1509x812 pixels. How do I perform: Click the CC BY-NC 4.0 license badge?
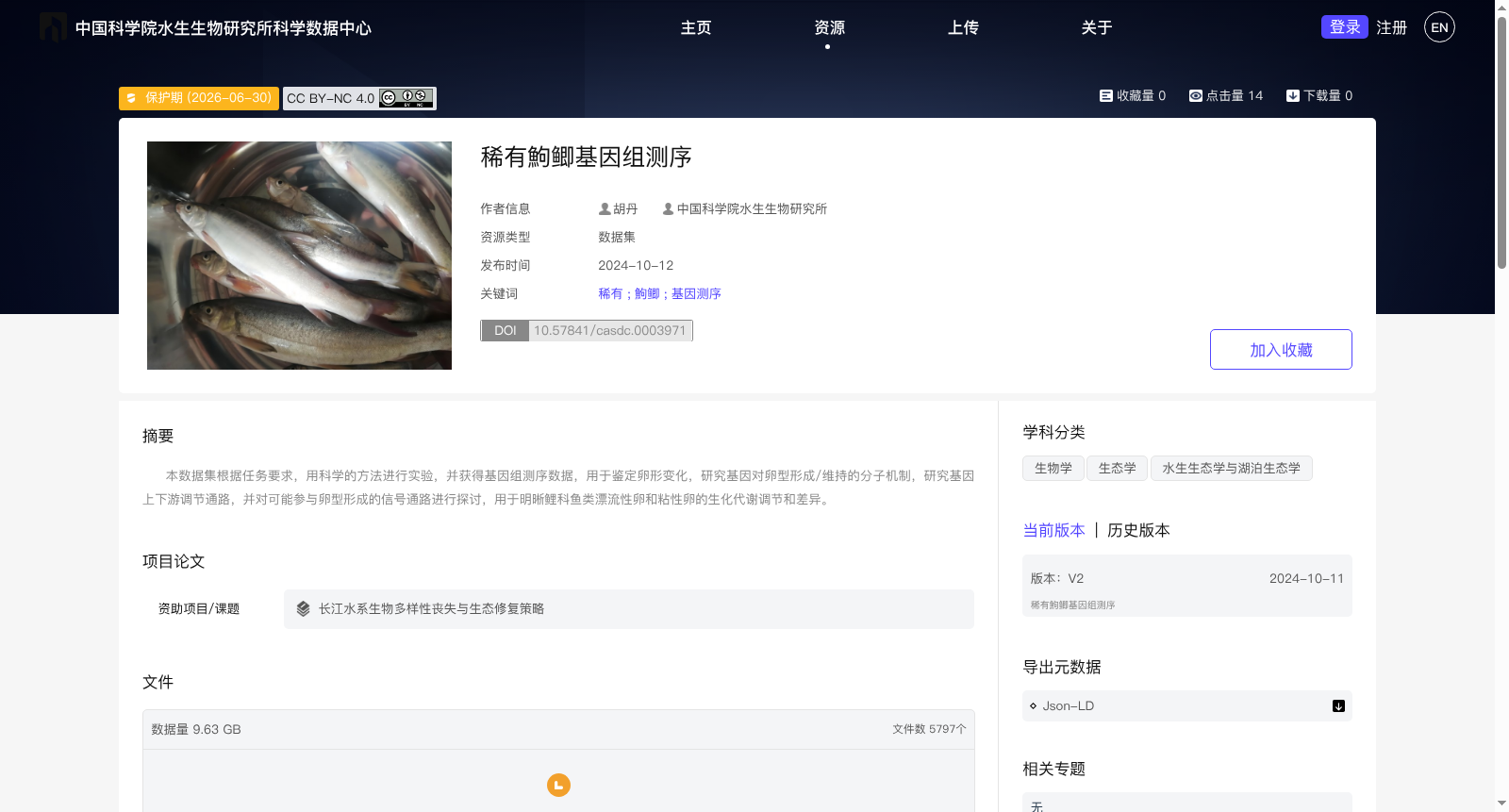point(359,98)
